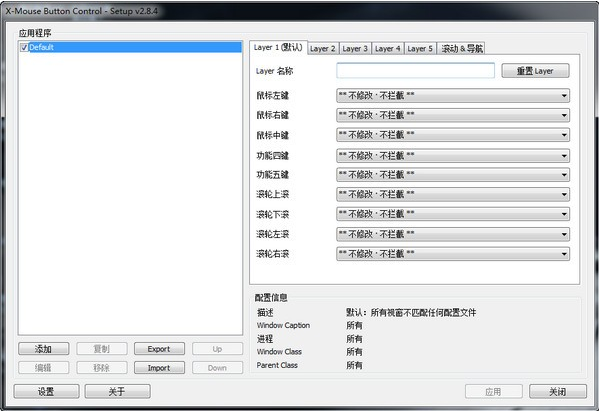
Task: Open the 滚轮下滚 action dropdown
Action: [x=453, y=214]
